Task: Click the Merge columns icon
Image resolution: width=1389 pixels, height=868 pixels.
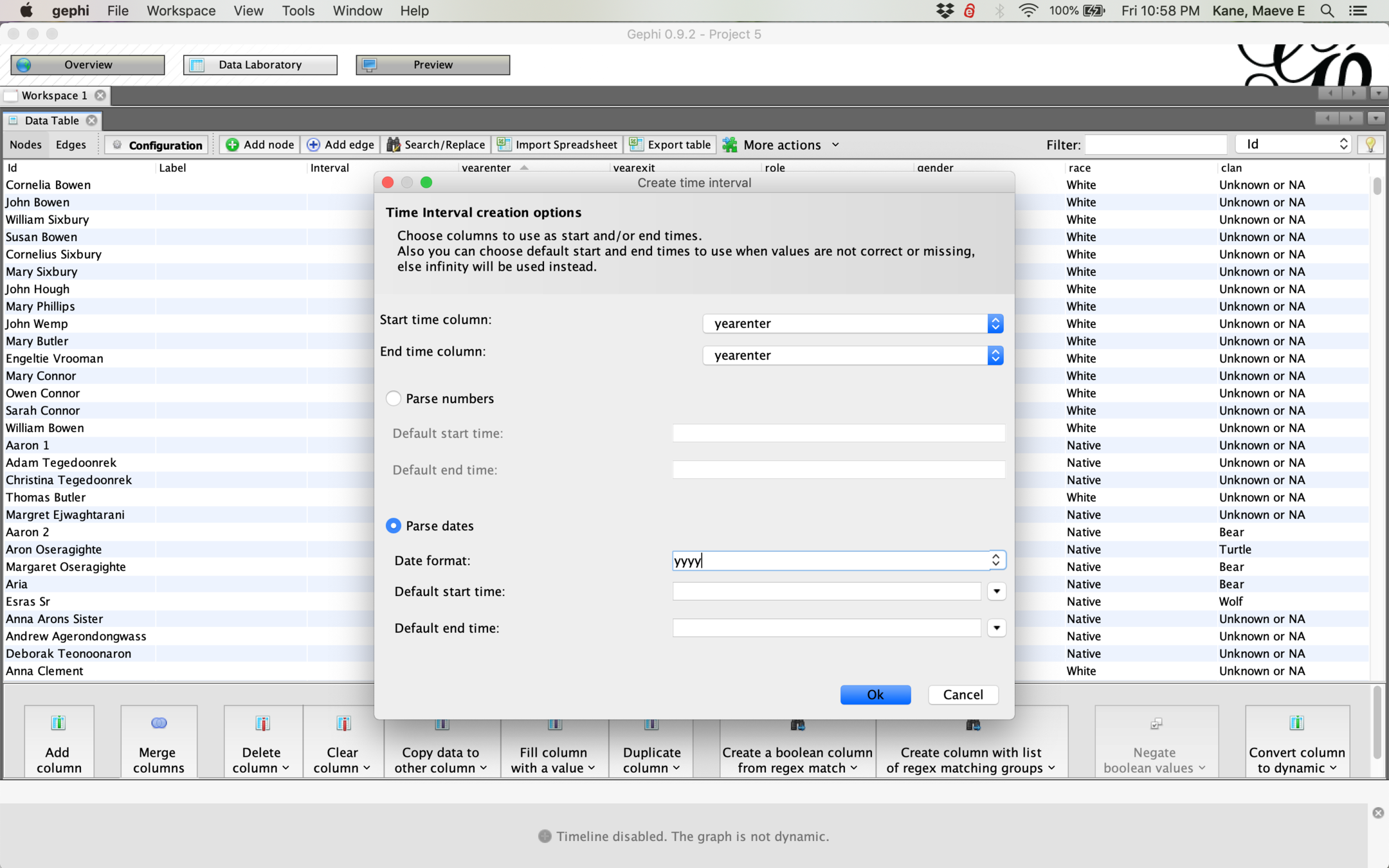Action: (x=159, y=723)
